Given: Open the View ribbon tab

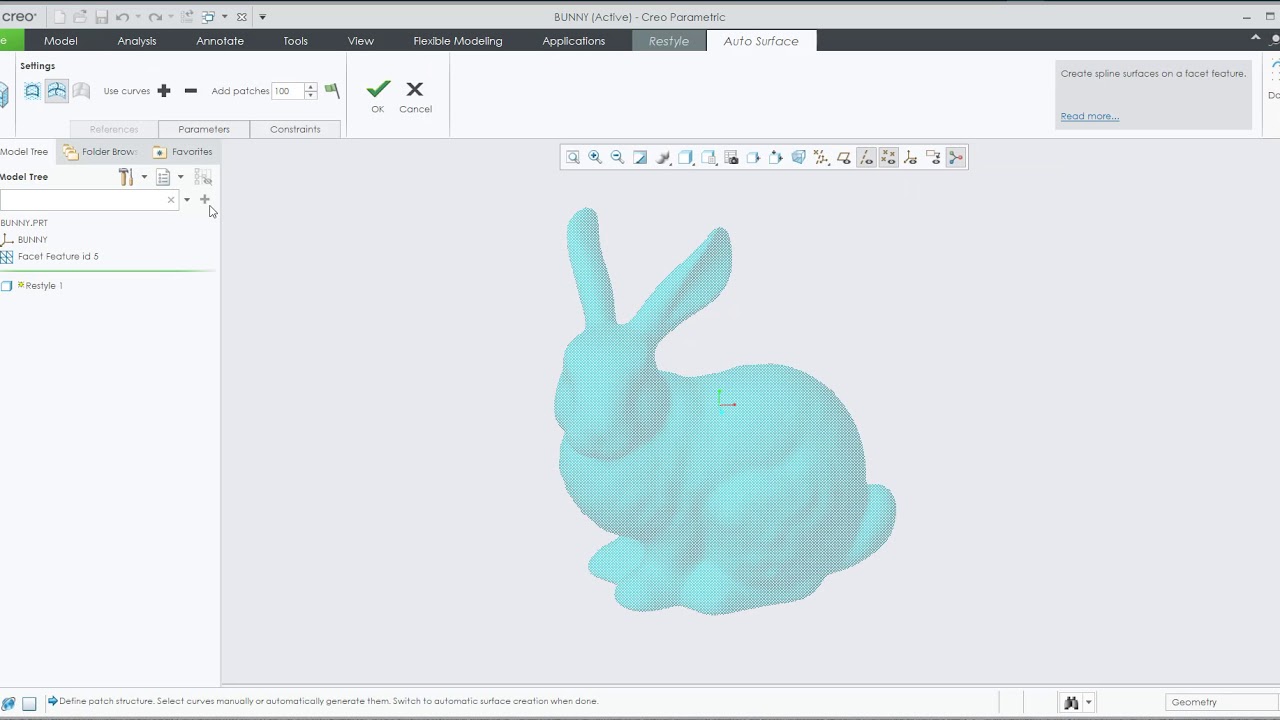Looking at the screenshot, I should (x=361, y=41).
